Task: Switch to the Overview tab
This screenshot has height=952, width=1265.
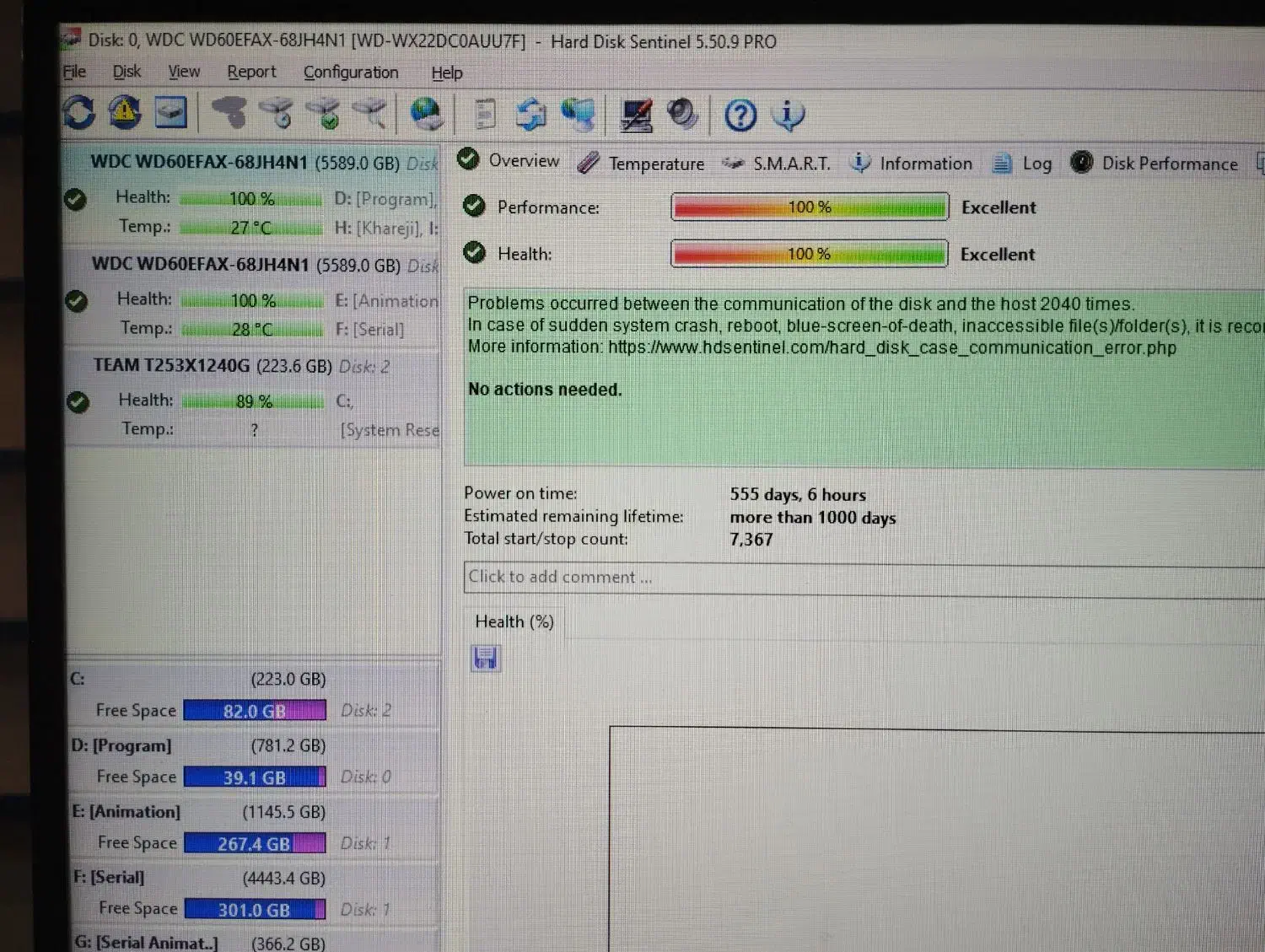Action: click(509, 160)
